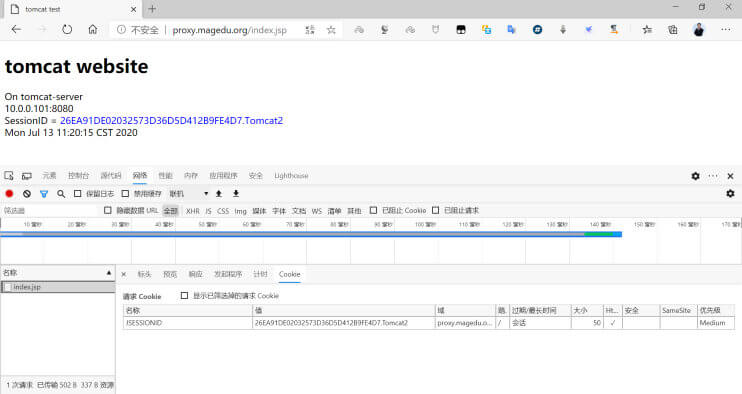Check the 已阻止请求 checkbox
Viewport: 742px width, 394px height.
[435, 210]
